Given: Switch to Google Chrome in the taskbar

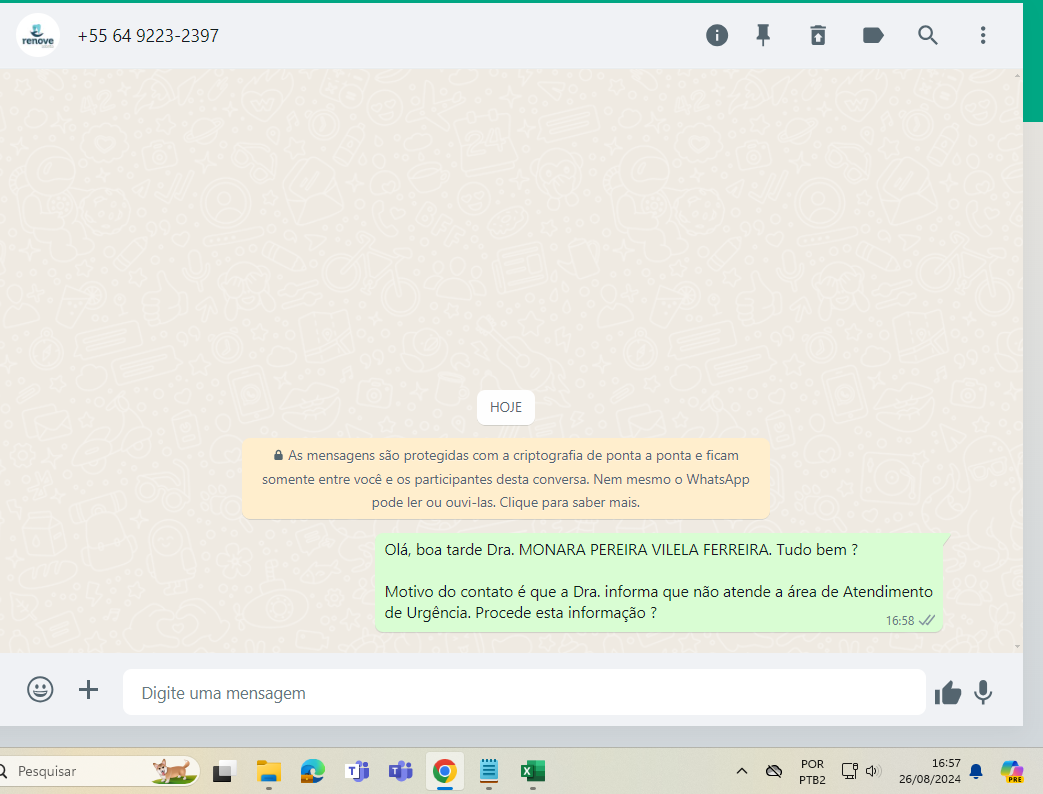Looking at the screenshot, I should (x=445, y=771).
